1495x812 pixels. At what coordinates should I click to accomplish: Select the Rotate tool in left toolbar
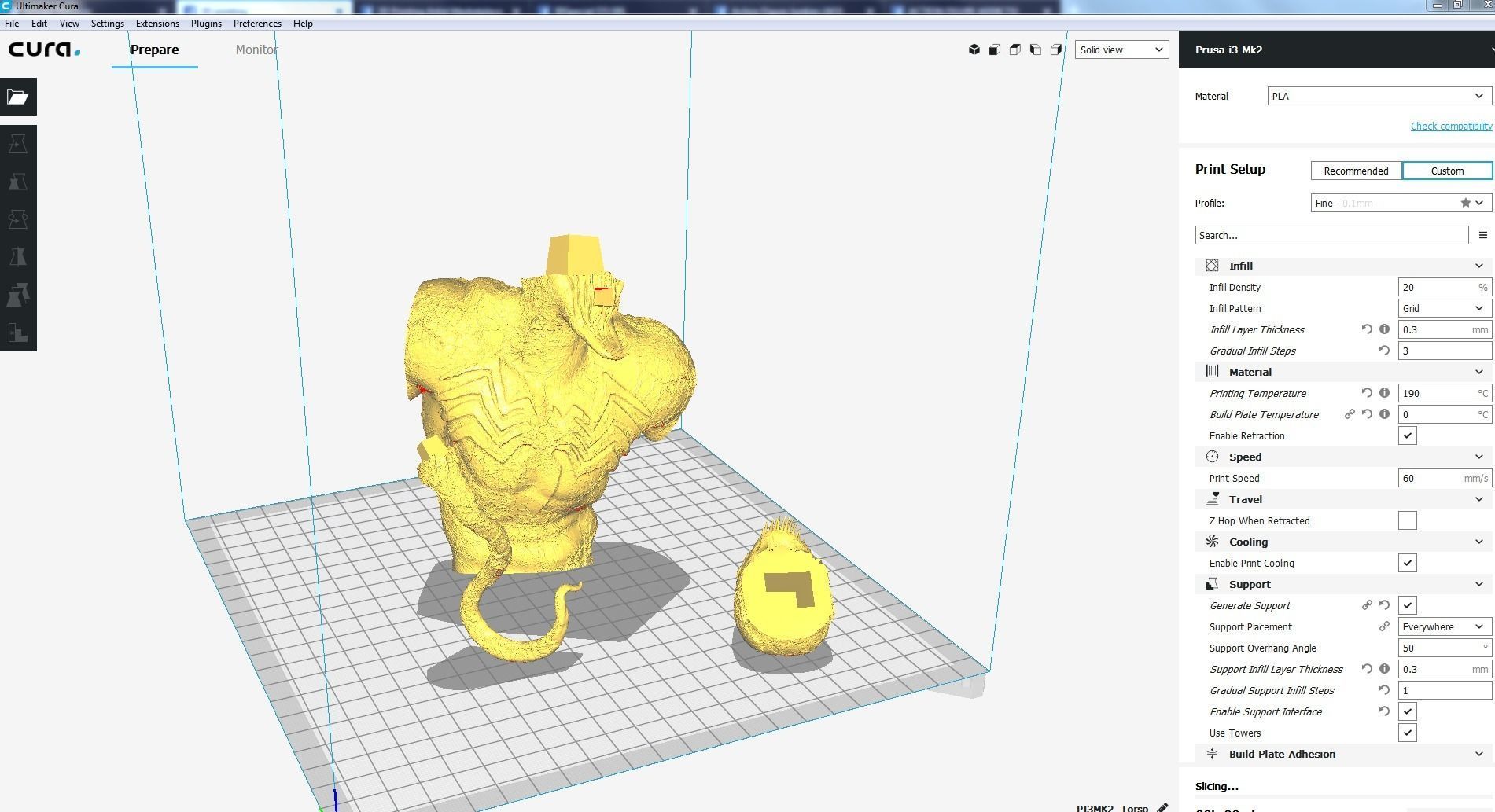coord(18,219)
